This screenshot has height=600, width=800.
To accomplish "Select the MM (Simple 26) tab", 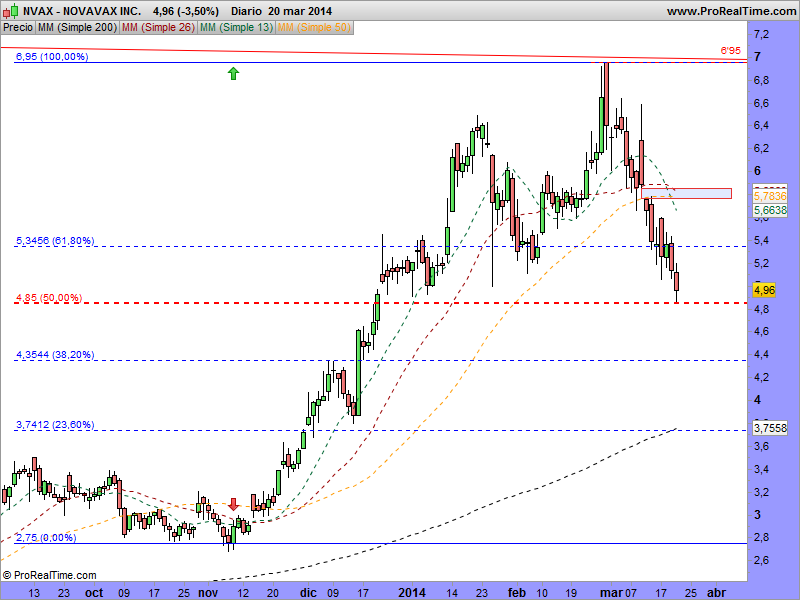I will 159,28.
